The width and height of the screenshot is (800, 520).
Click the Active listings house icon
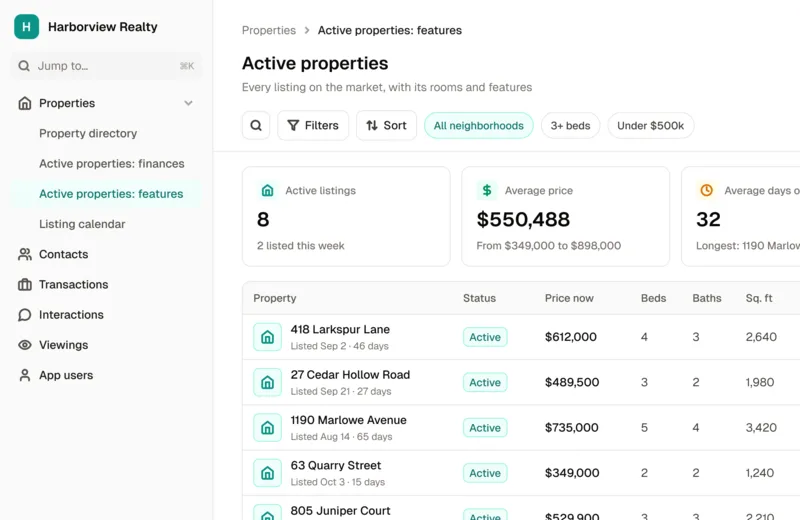[267, 190]
